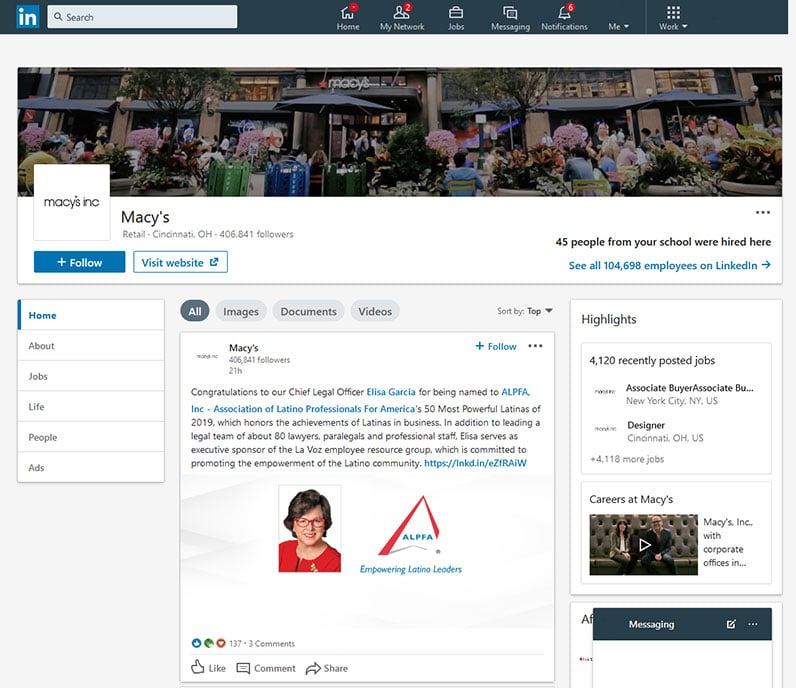Click Elisa Garcia's portrait image
This screenshot has width=796, height=688.
pos(310,529)
